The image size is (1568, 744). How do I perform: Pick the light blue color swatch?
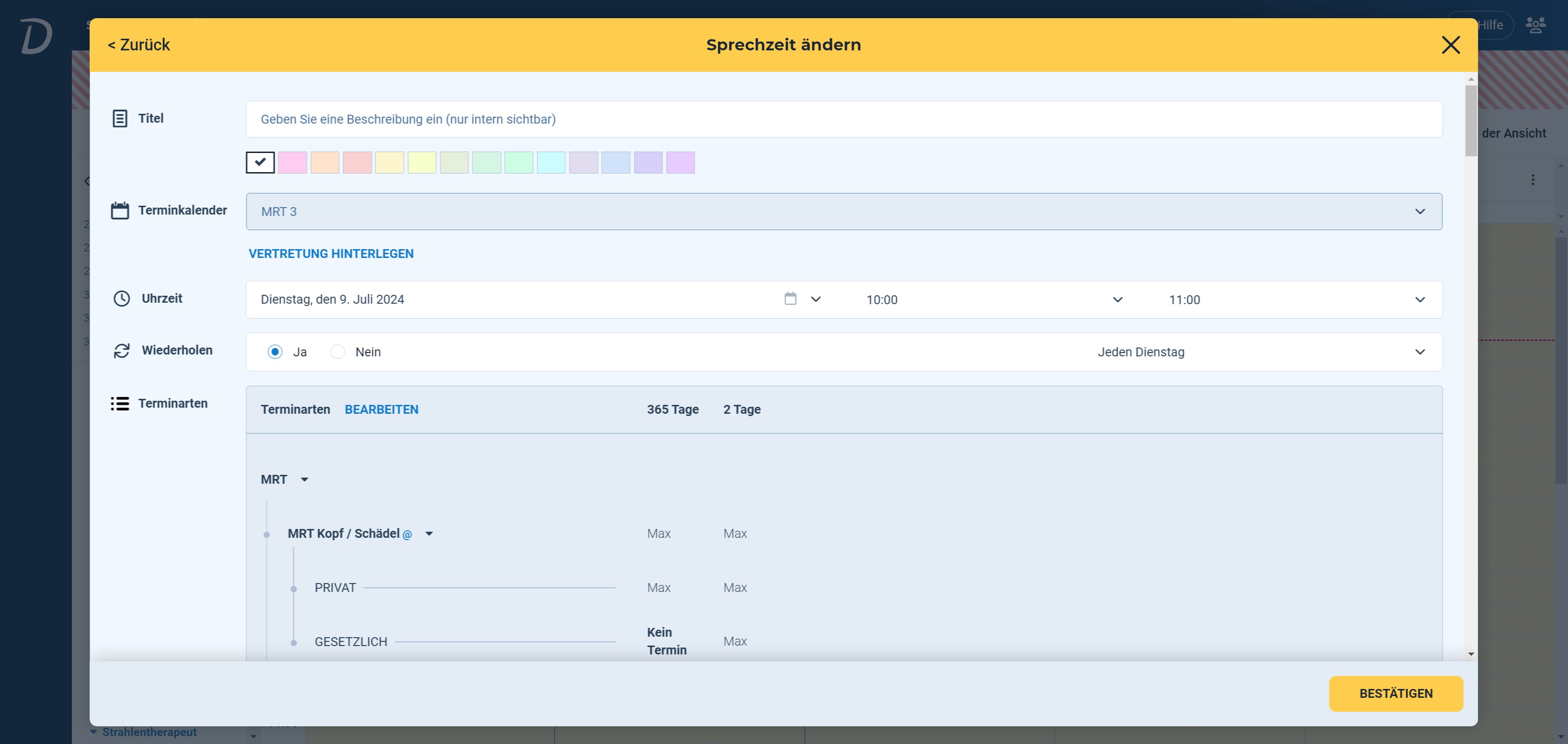click(x=616, y=162)
